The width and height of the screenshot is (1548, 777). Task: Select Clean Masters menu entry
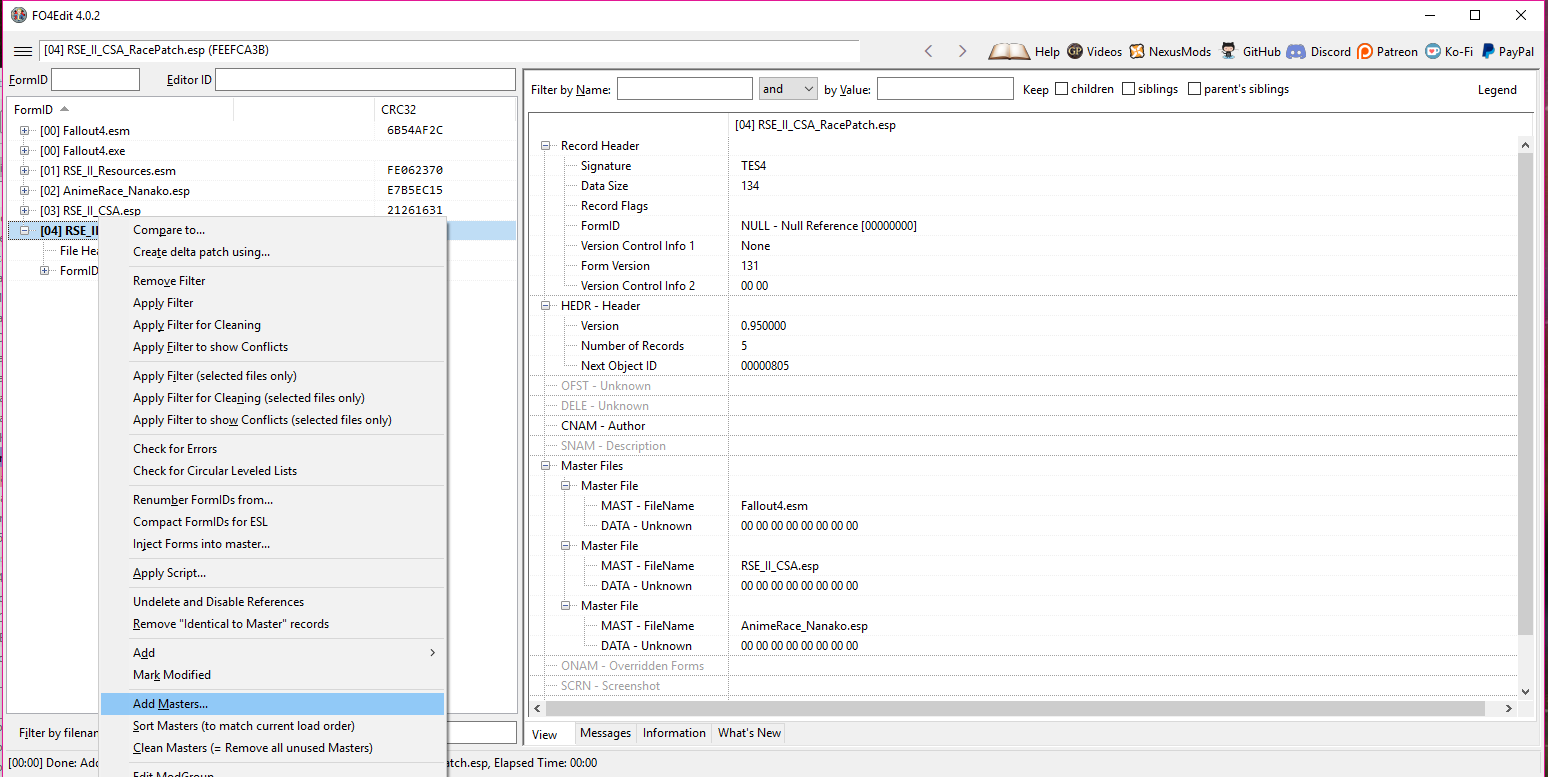[272, 748]
